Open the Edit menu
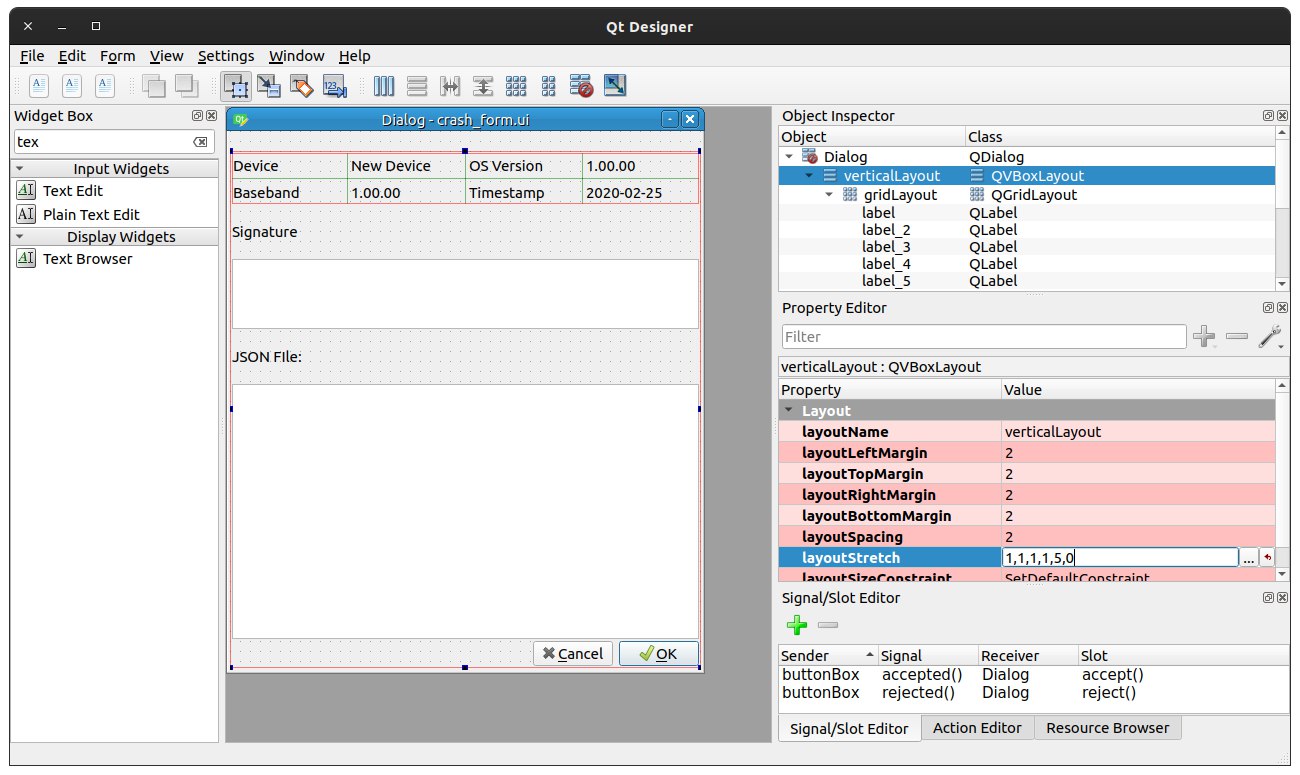Screen dimensions: 1300x775 pos(72,56)
